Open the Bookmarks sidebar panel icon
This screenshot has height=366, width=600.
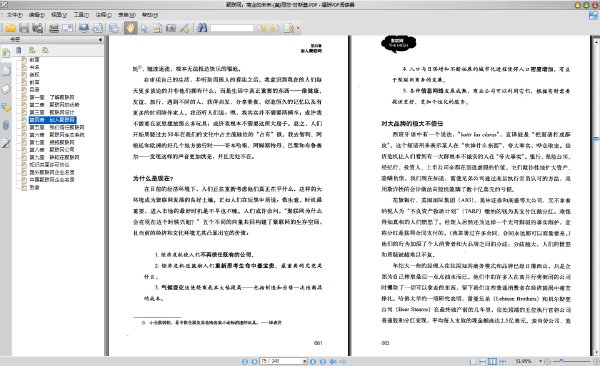6,53
